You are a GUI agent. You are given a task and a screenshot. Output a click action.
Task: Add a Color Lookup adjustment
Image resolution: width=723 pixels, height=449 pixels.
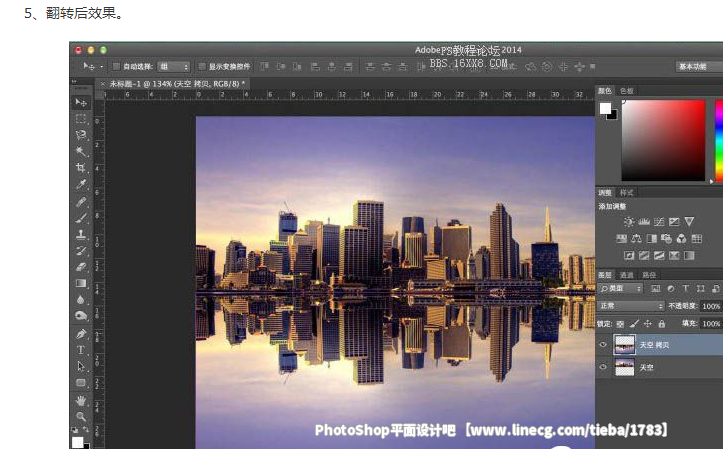pyautogui.click(x=697, y=238)
